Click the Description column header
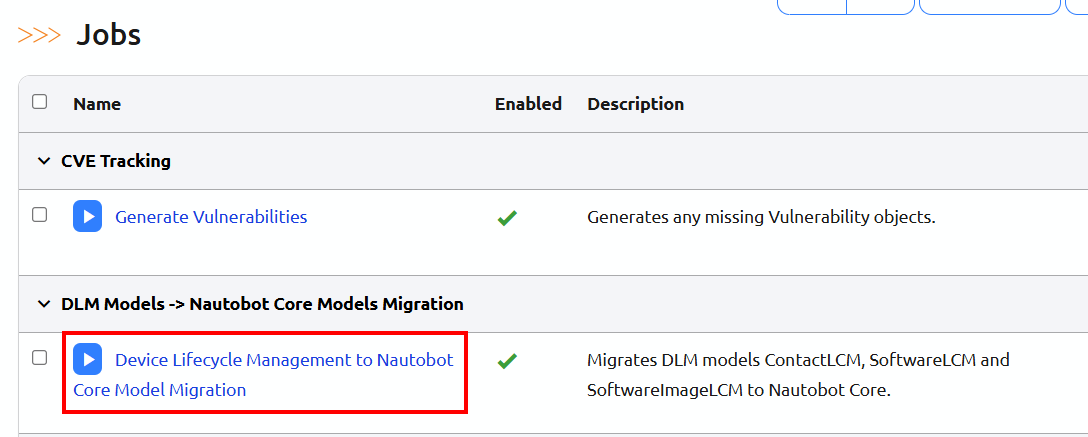The width and height of the screenshot is (1088, 437). [x=635, y=104]
